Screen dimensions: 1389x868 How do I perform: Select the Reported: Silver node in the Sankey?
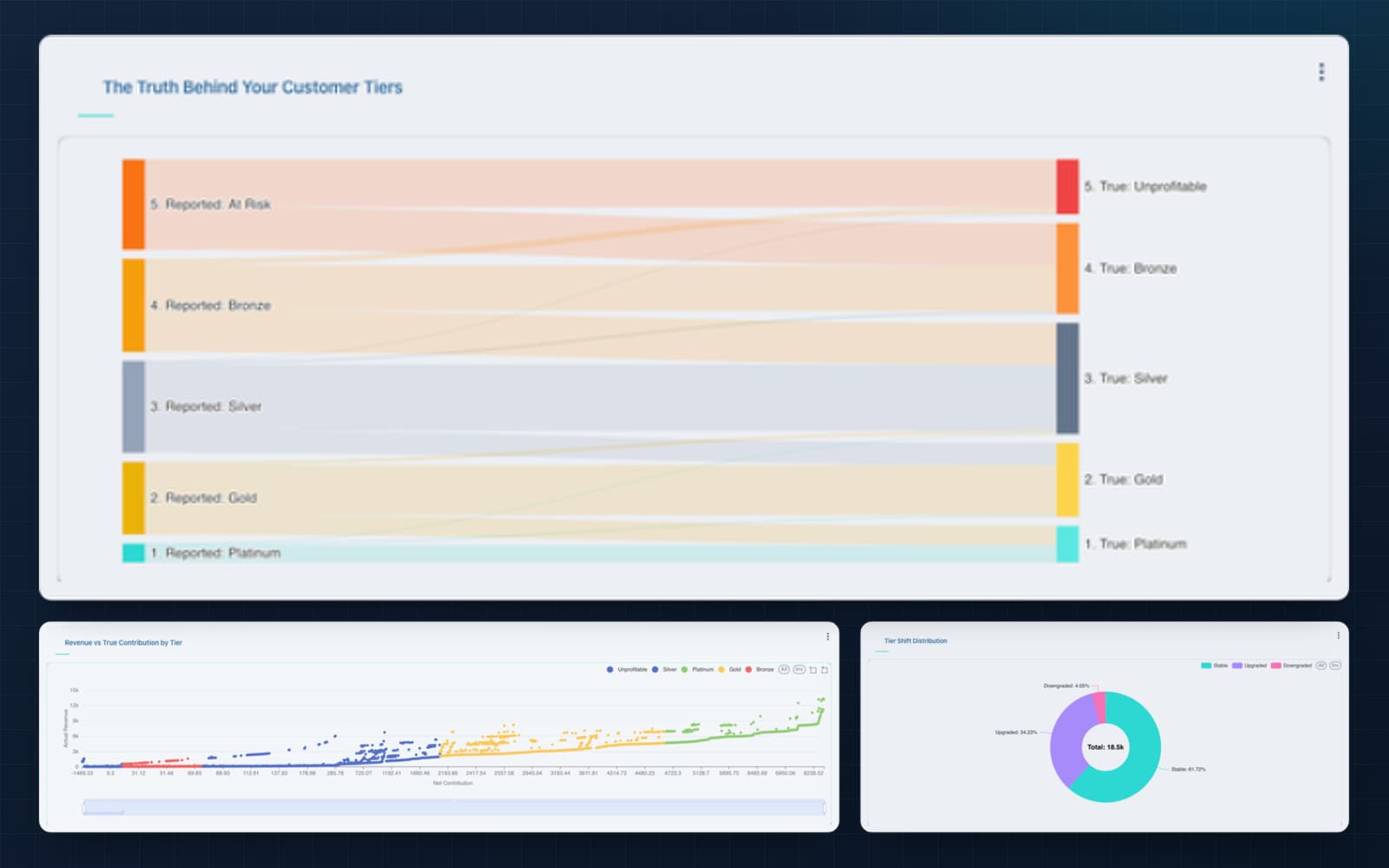[x=134, y=407]
